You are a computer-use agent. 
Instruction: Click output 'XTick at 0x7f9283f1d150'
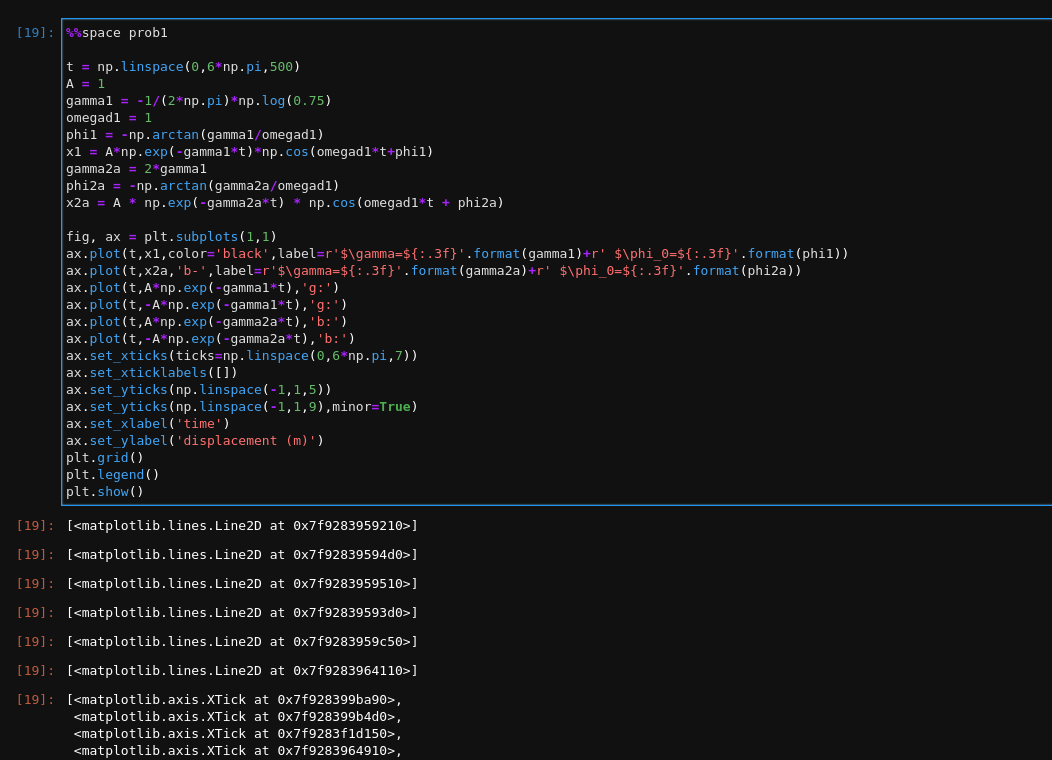[x=238, y=734]
